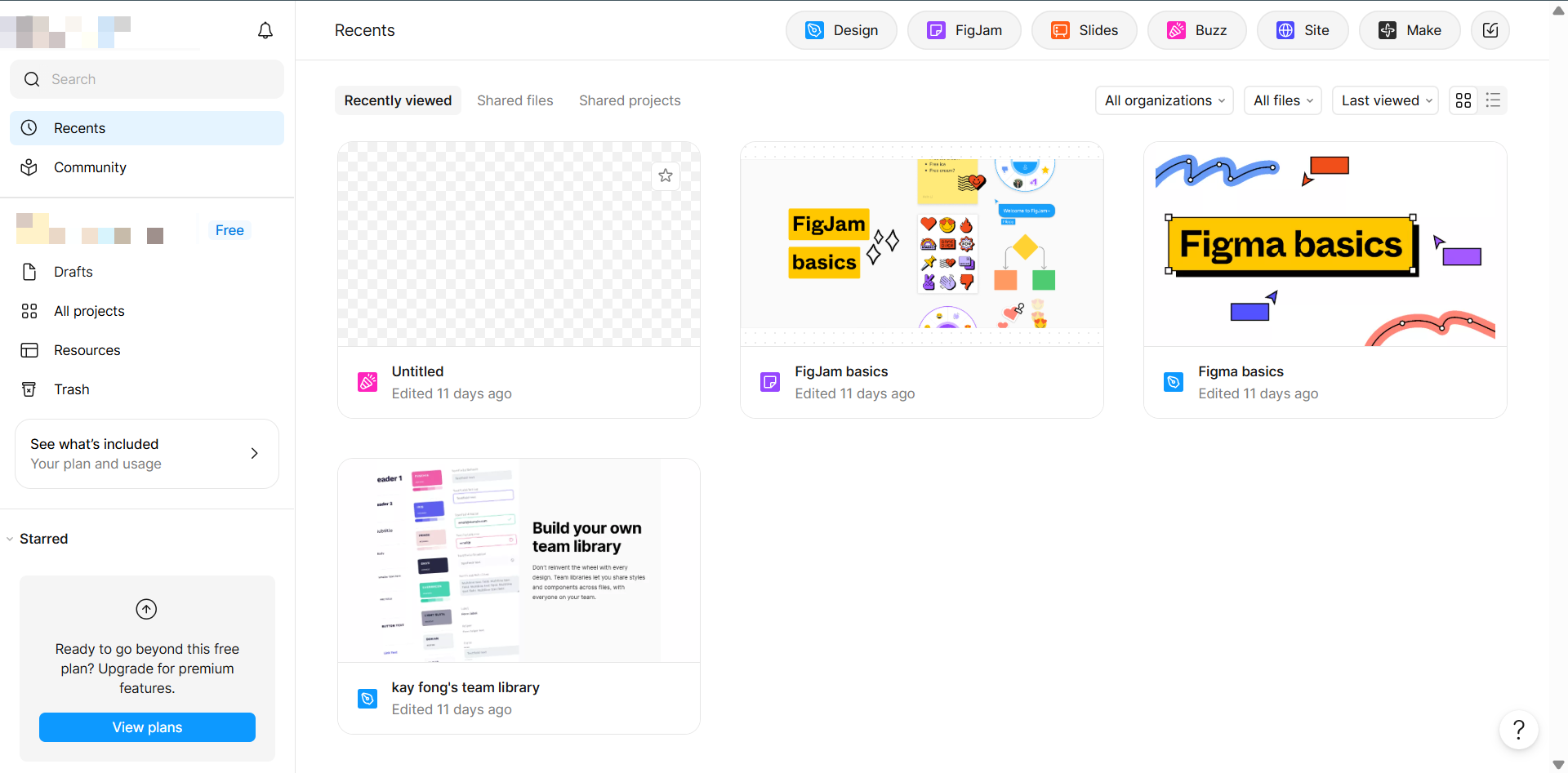Open the Untitled file thumbnail

pyautogui.click(x=519, y=244)
